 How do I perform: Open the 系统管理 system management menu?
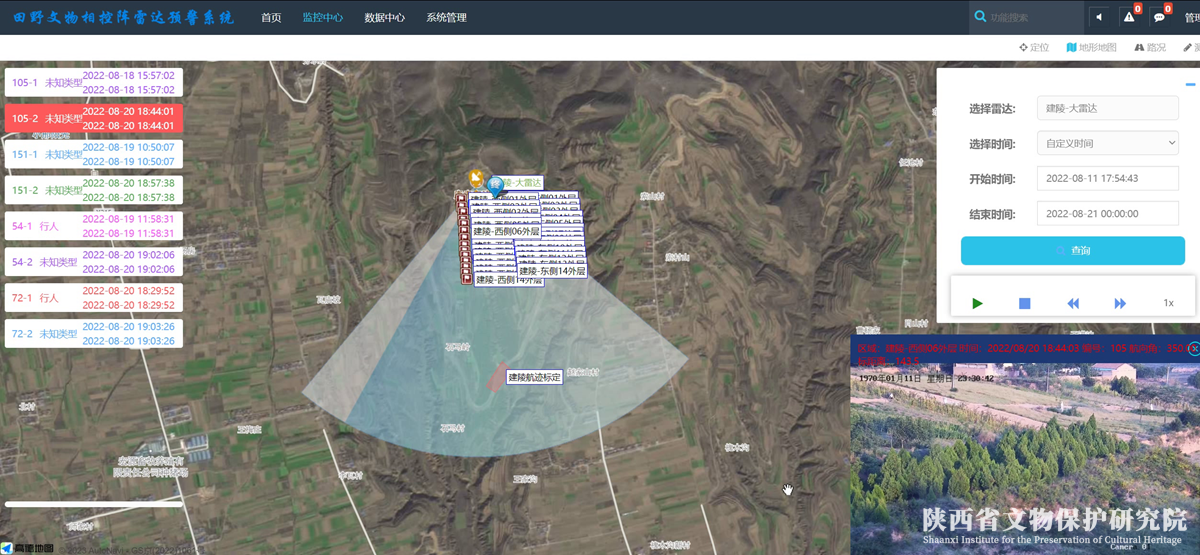[446, 17]
